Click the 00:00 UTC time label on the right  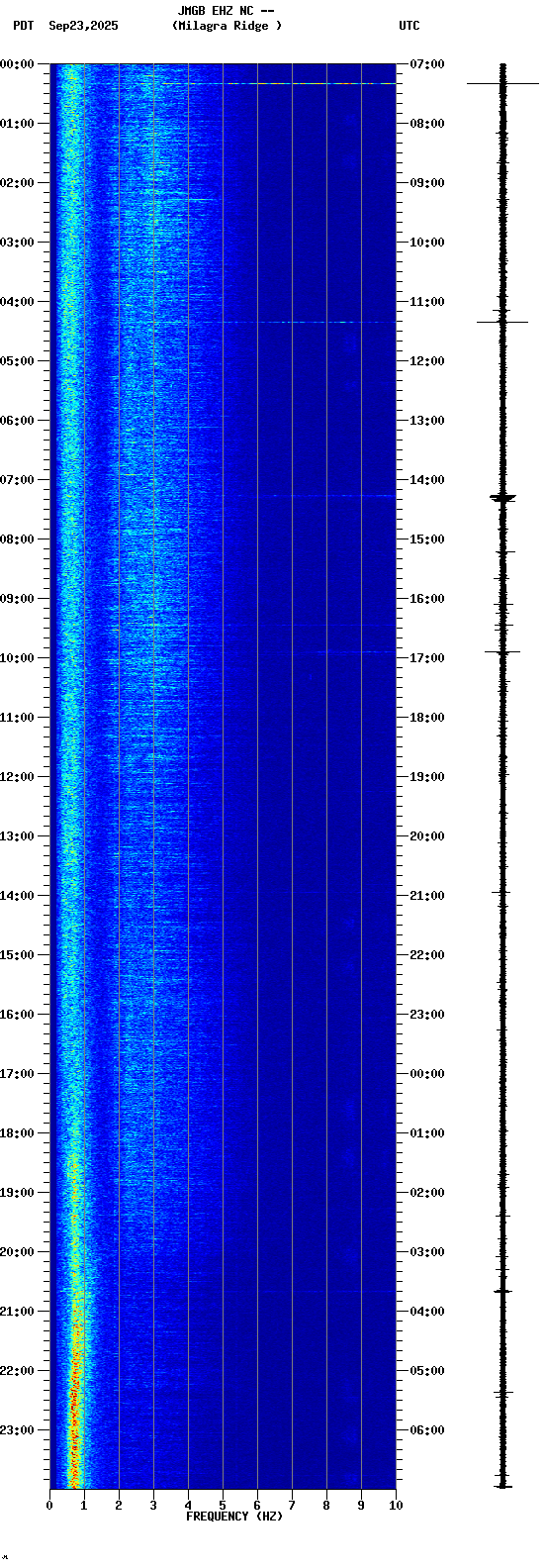coord(427,1074)
